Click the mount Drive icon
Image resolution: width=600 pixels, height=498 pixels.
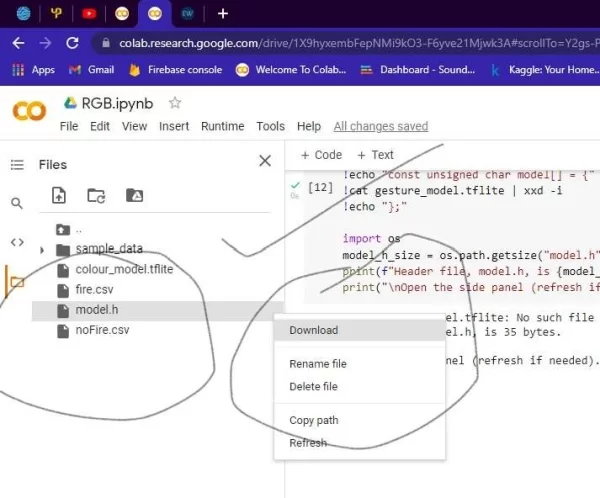pos(135,195)
